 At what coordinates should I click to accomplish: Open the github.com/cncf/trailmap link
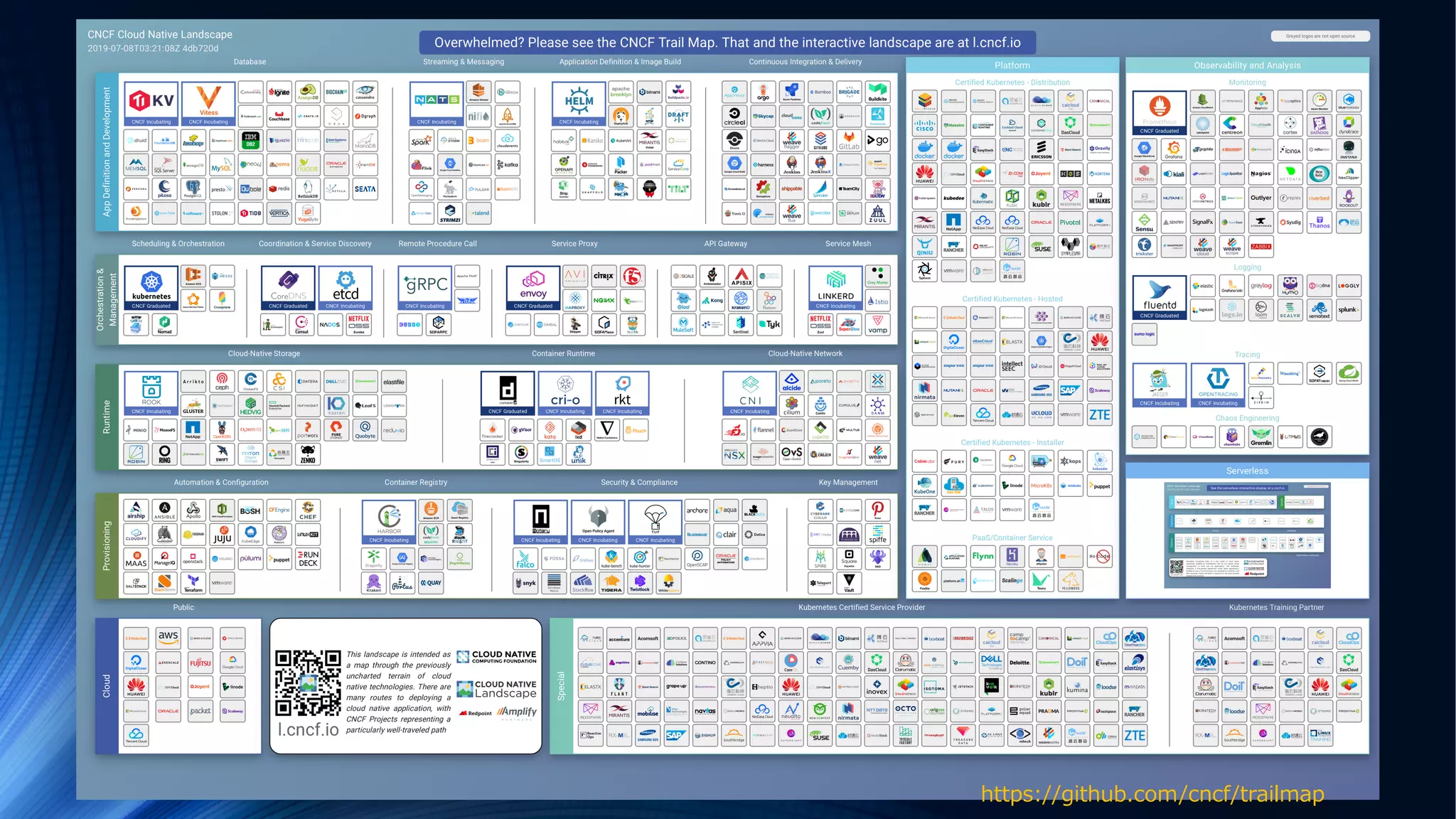pyautogui.click(x=1152, y=793)
